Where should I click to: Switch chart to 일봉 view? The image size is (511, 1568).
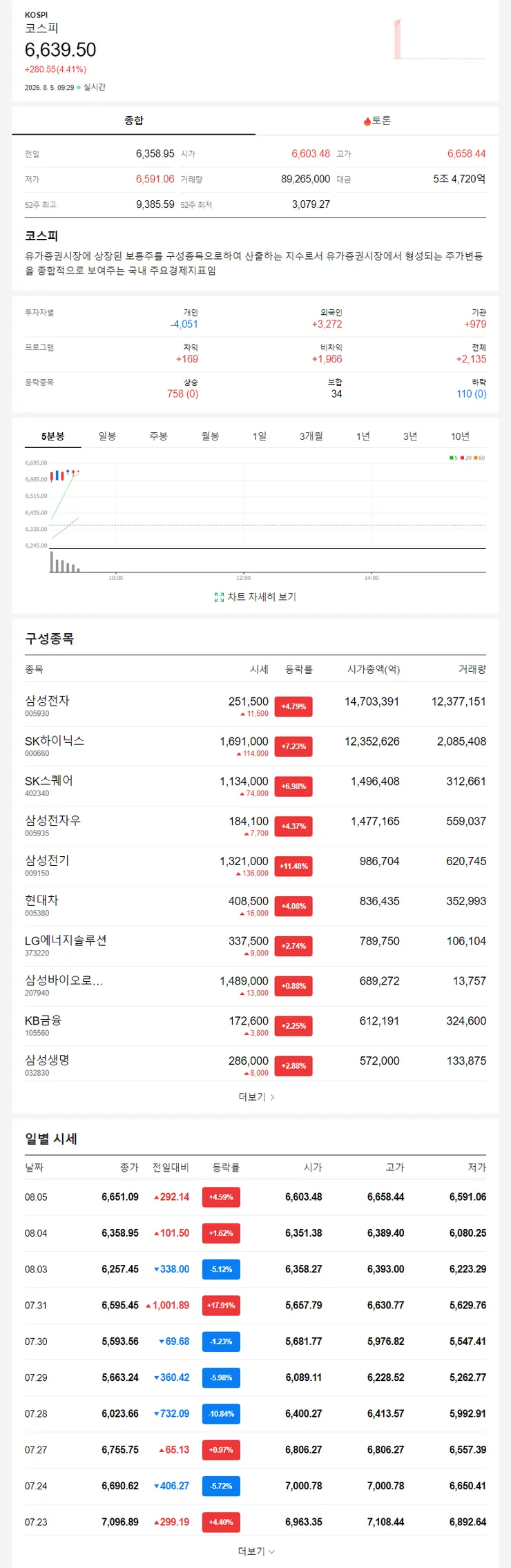pos(107,436)
